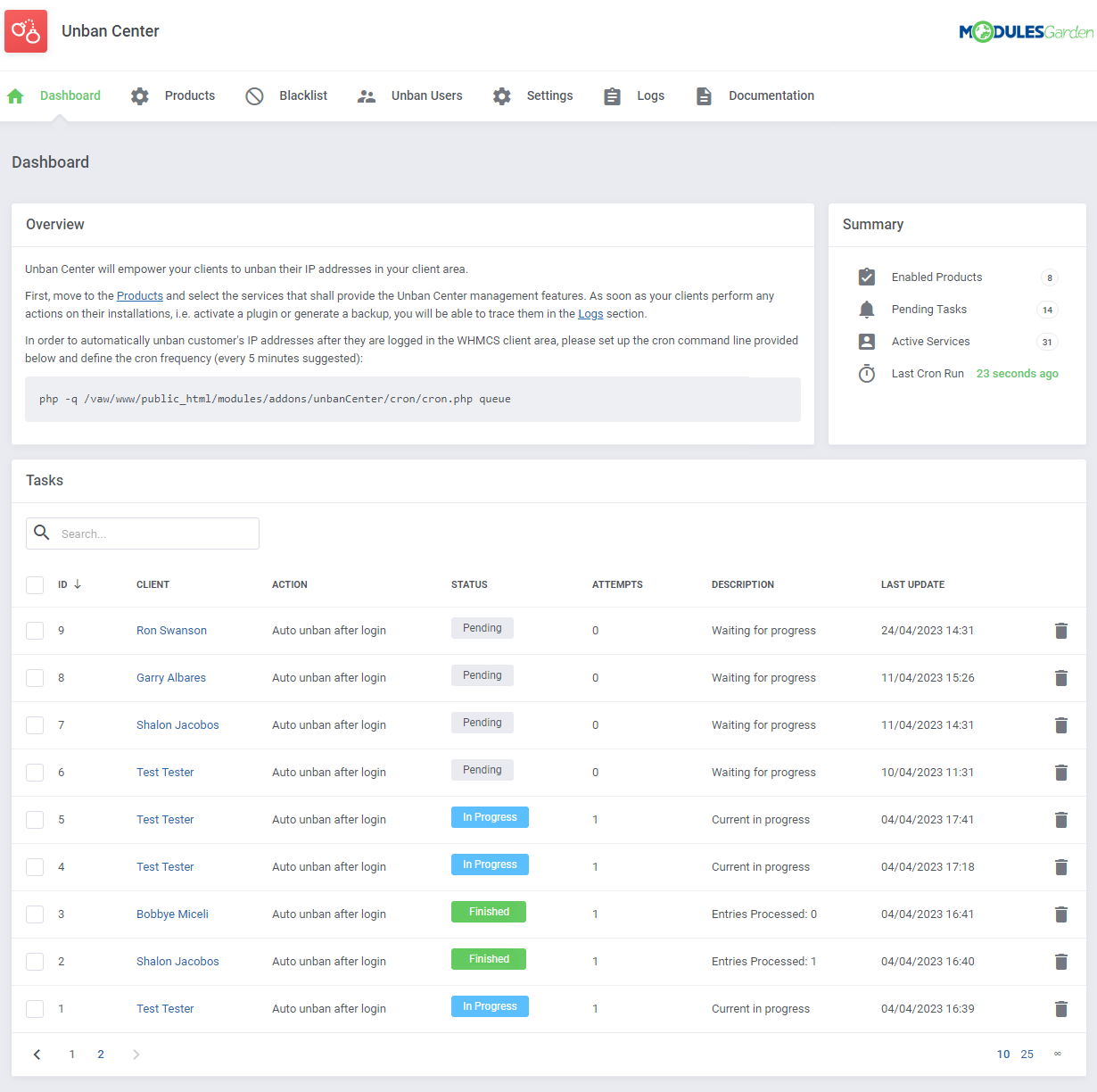Select the checkbox for task ID 5
Screen dimensions: 1097x1092
[35, 820]
